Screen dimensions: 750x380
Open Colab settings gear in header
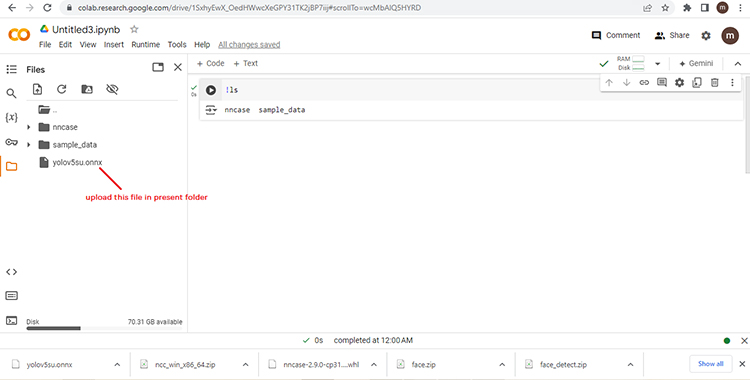click(x=706, y=35)
